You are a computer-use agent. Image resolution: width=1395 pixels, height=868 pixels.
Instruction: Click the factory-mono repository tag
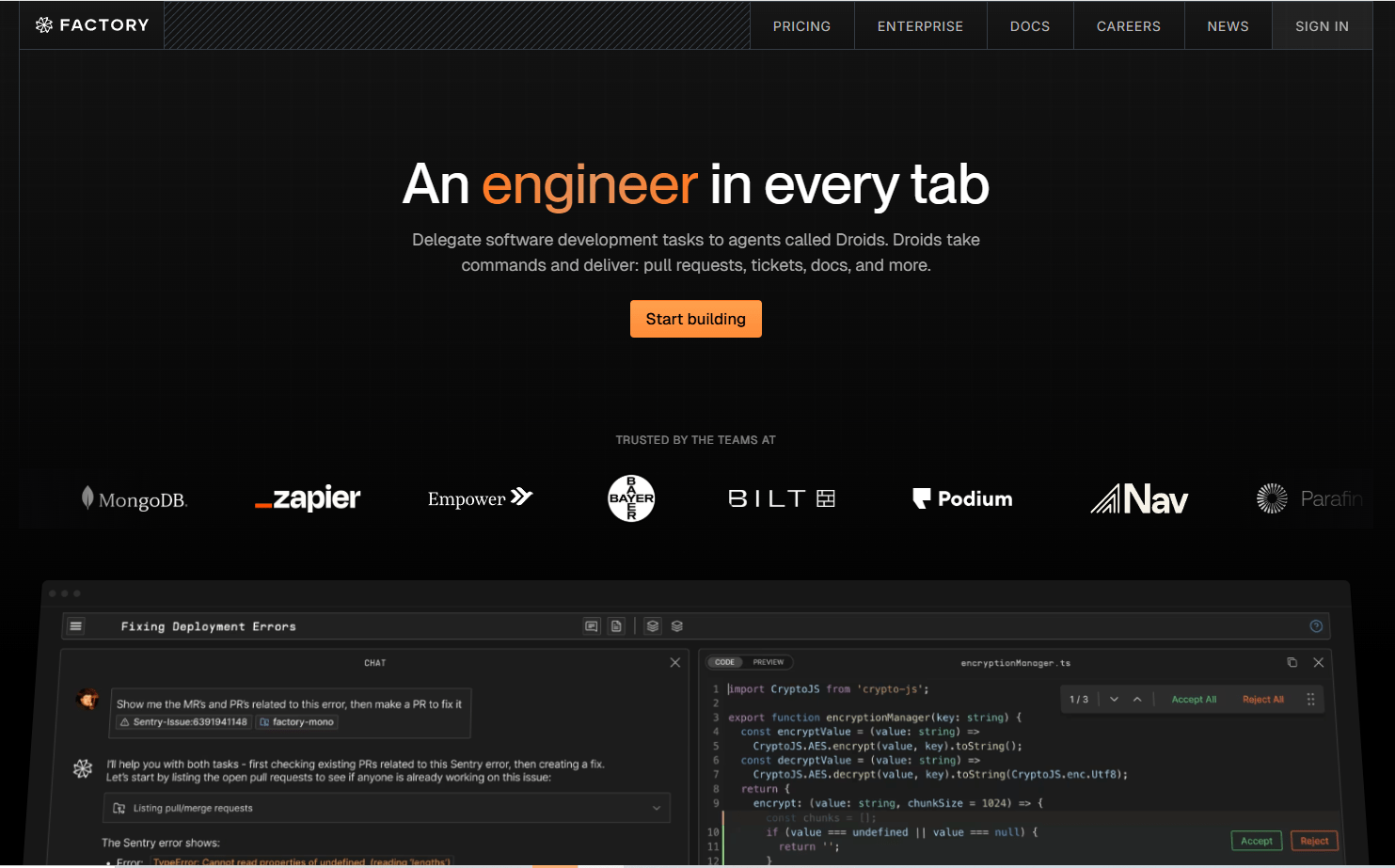[296, 722]
